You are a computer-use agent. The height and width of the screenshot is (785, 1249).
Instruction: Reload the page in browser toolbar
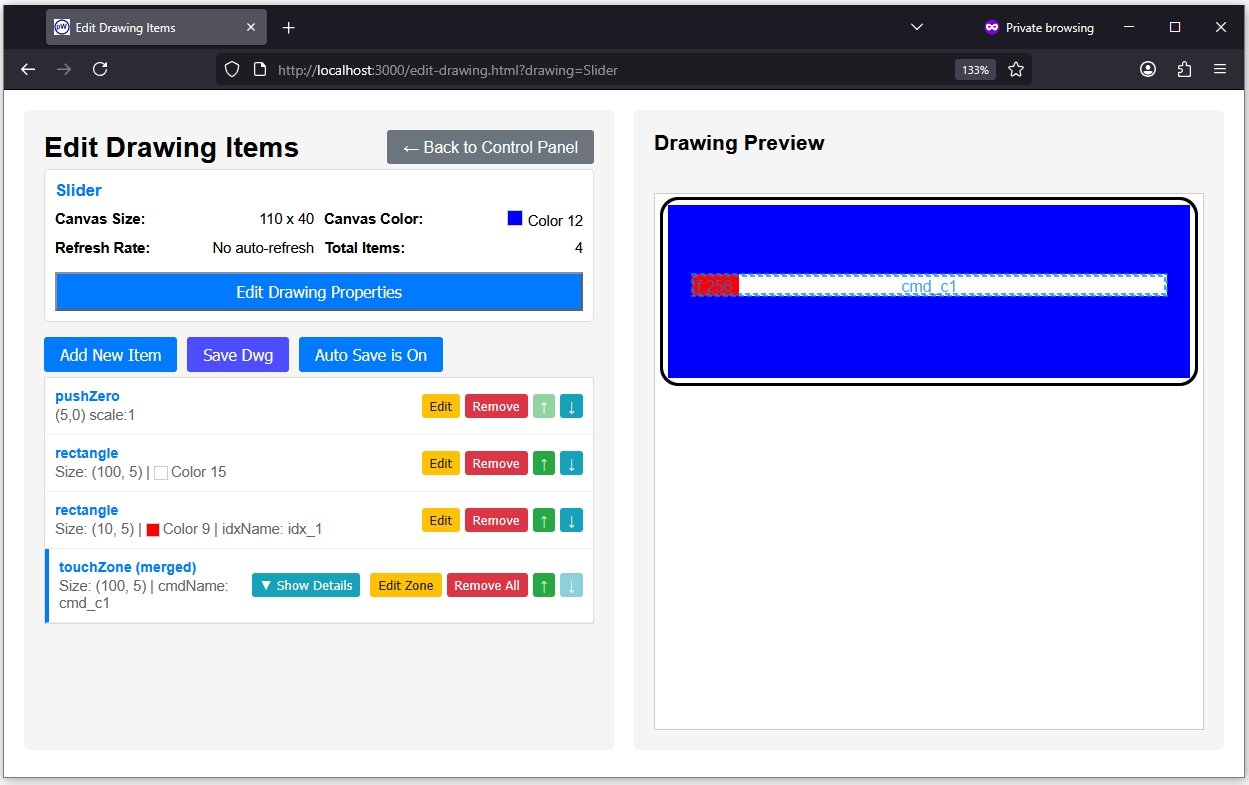click(100, 69)
